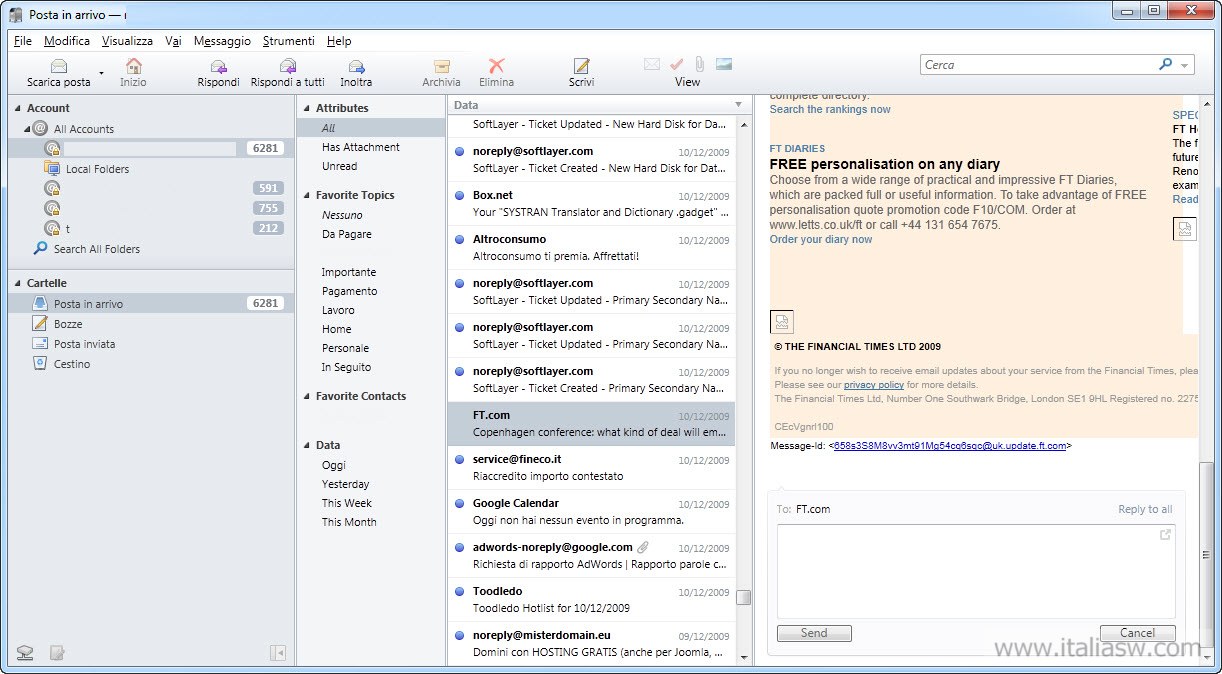The width and height of the screenshot is (1222, 674).
Task: Click the Reply to all link
Action: (1145, 509)
